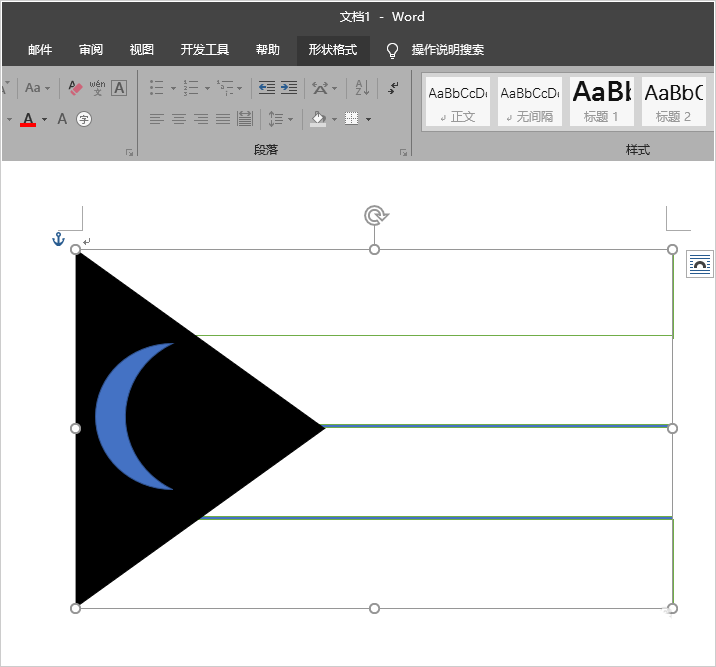Click the rotation handle above the shape
Screen dimensions: 716x667
coord(375,215)
